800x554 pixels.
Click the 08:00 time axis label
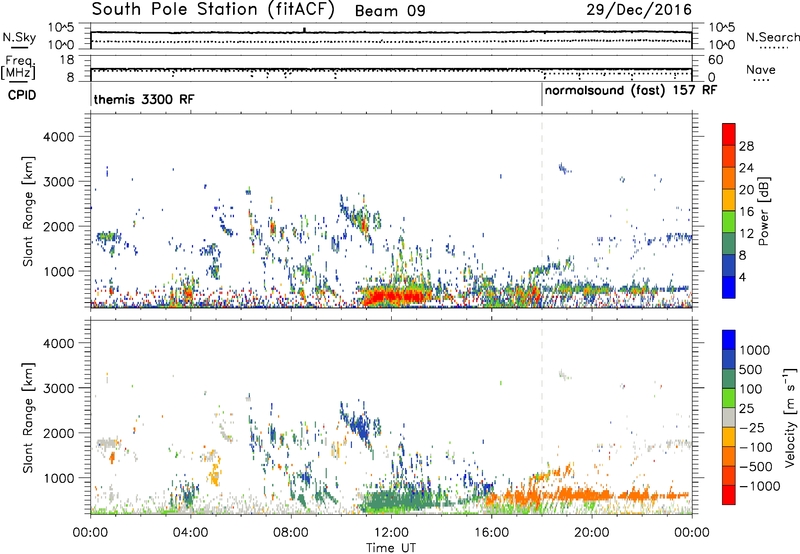pyautogui.click(x=291, y=533)
